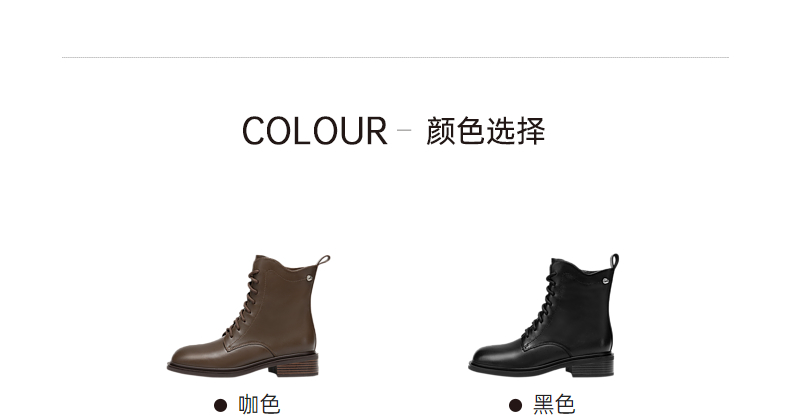Click the 颜色选择 heading text
The image size is (790, 418).
click(x=485, y=131)
